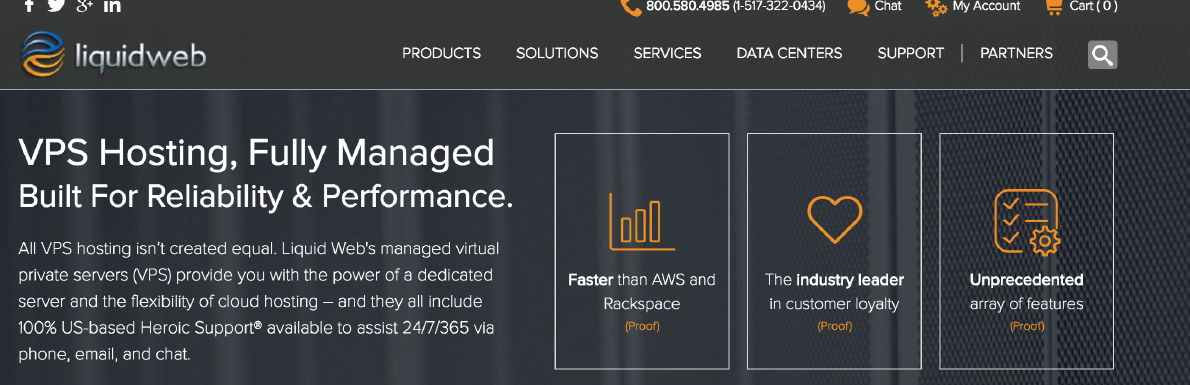Open the PARTNERS menu

[x=1017, y=53]
